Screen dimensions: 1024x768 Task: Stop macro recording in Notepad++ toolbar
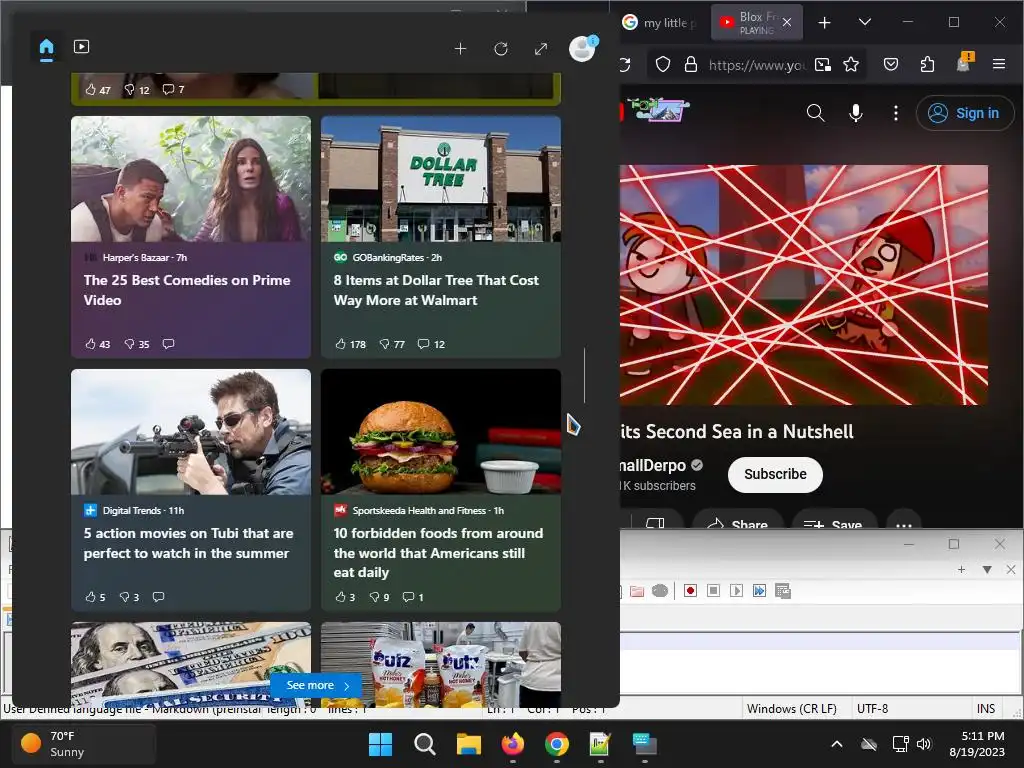pos(713,590)
